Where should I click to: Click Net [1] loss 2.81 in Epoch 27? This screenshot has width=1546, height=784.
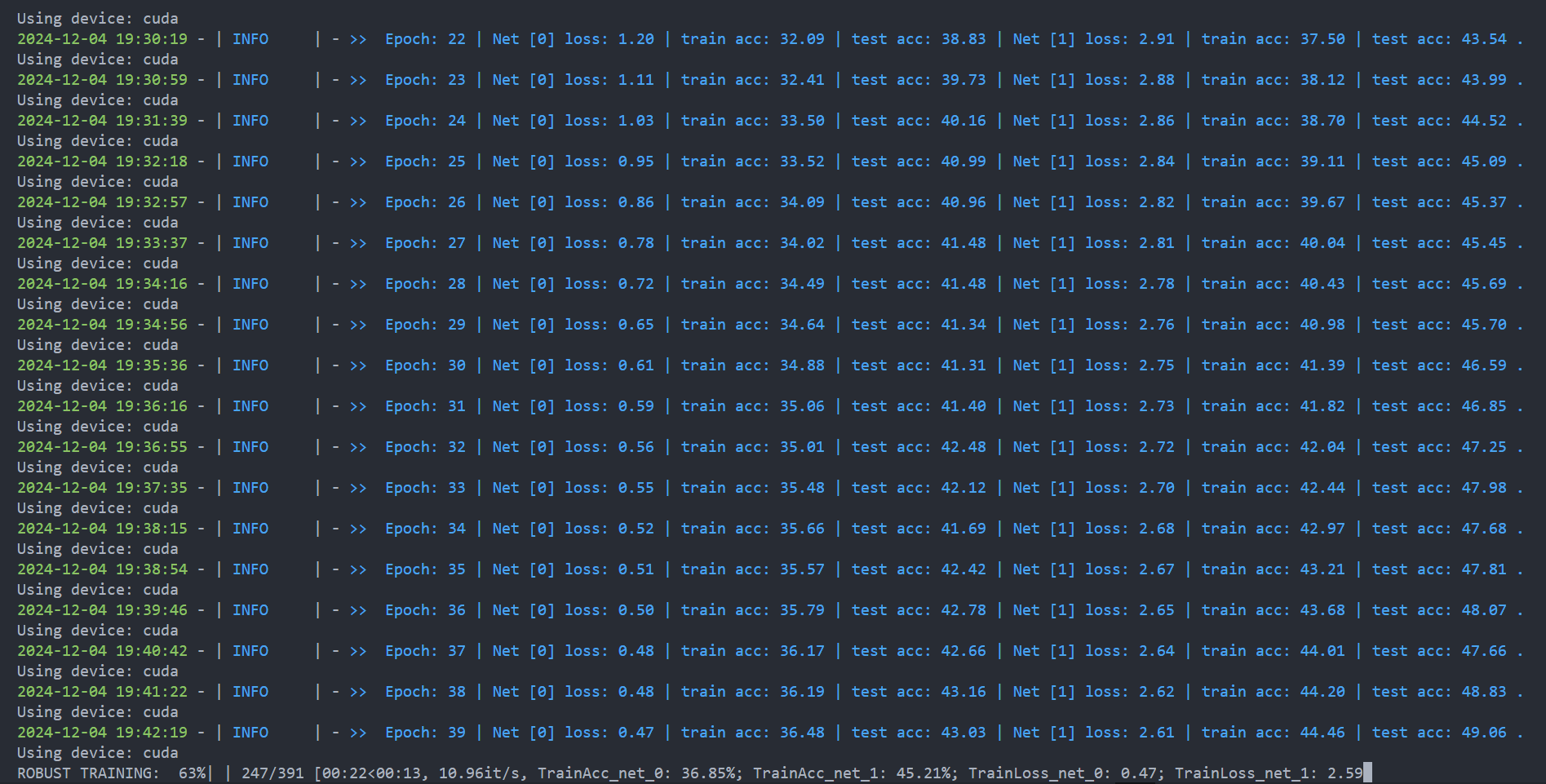coord(1157,243)
